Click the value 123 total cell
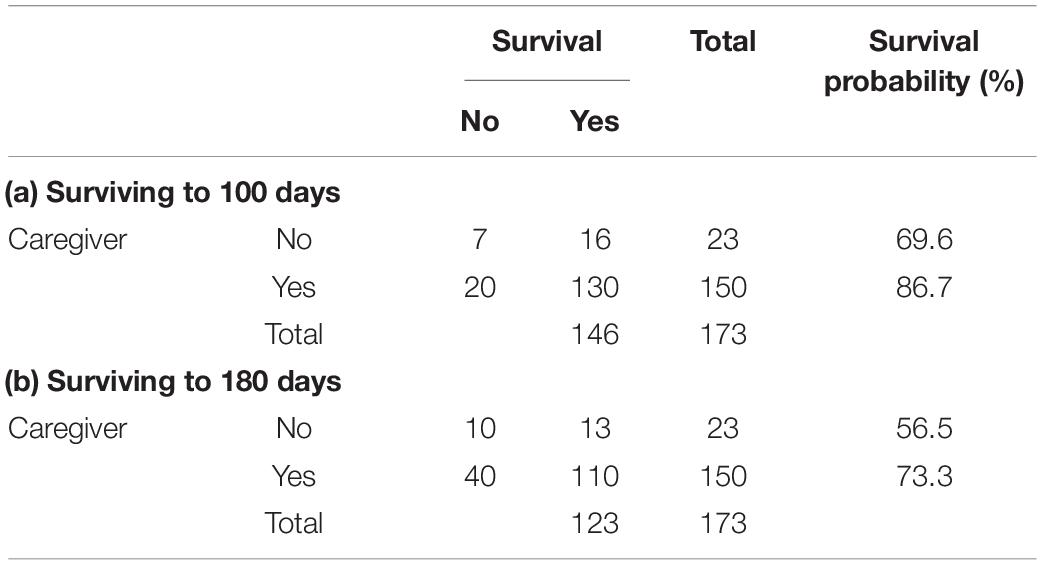The image size is (1042, 565). click(595, 522)
